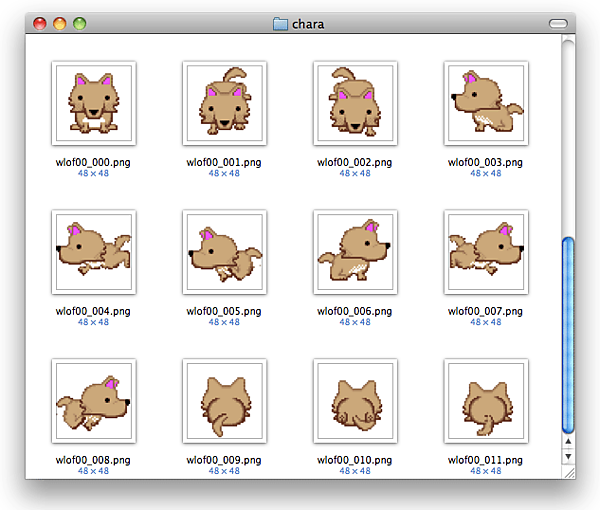The height and width of the screenshot is (510, 600).
Task: Select the wlof00_008.png sprite icon
Action: tap(93, 401)
